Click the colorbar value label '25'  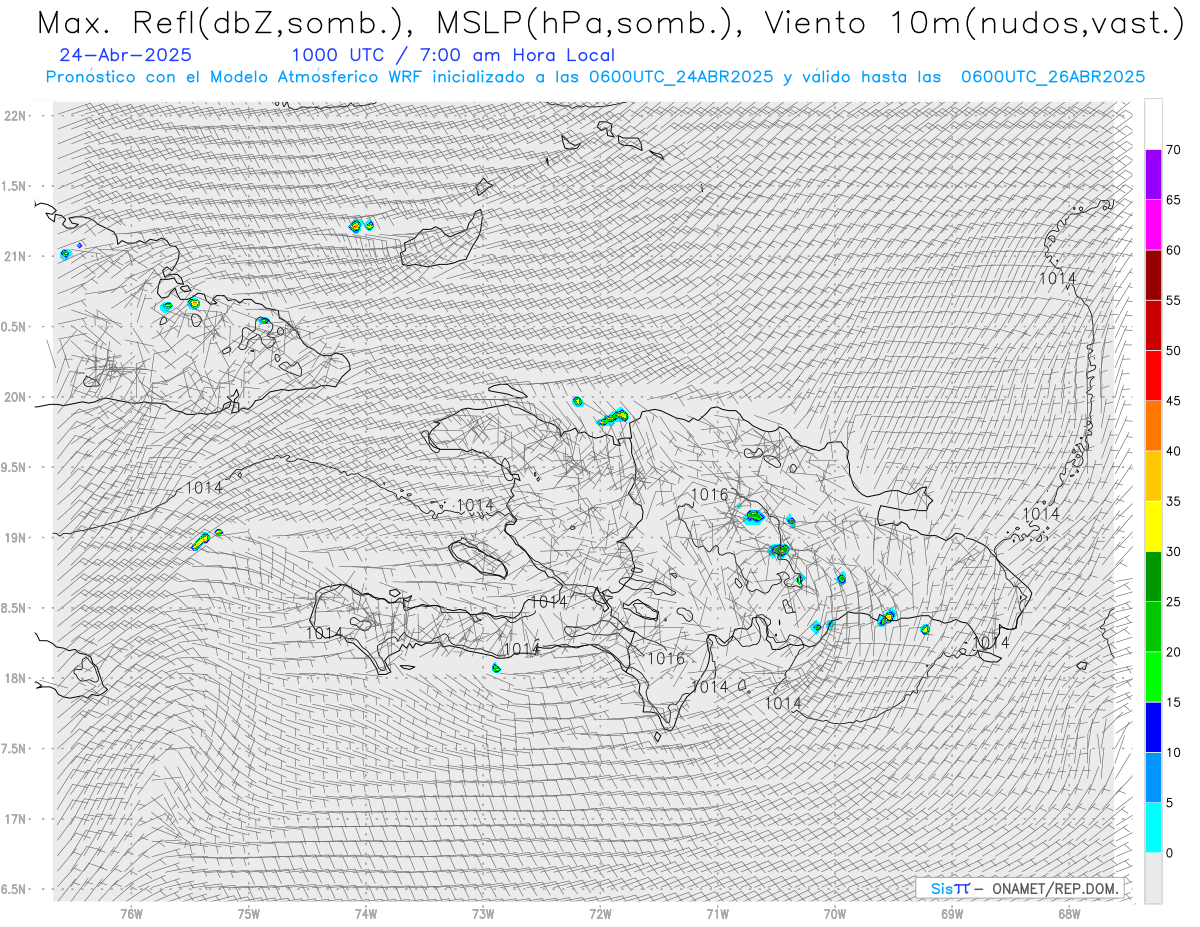point(1173,602)
